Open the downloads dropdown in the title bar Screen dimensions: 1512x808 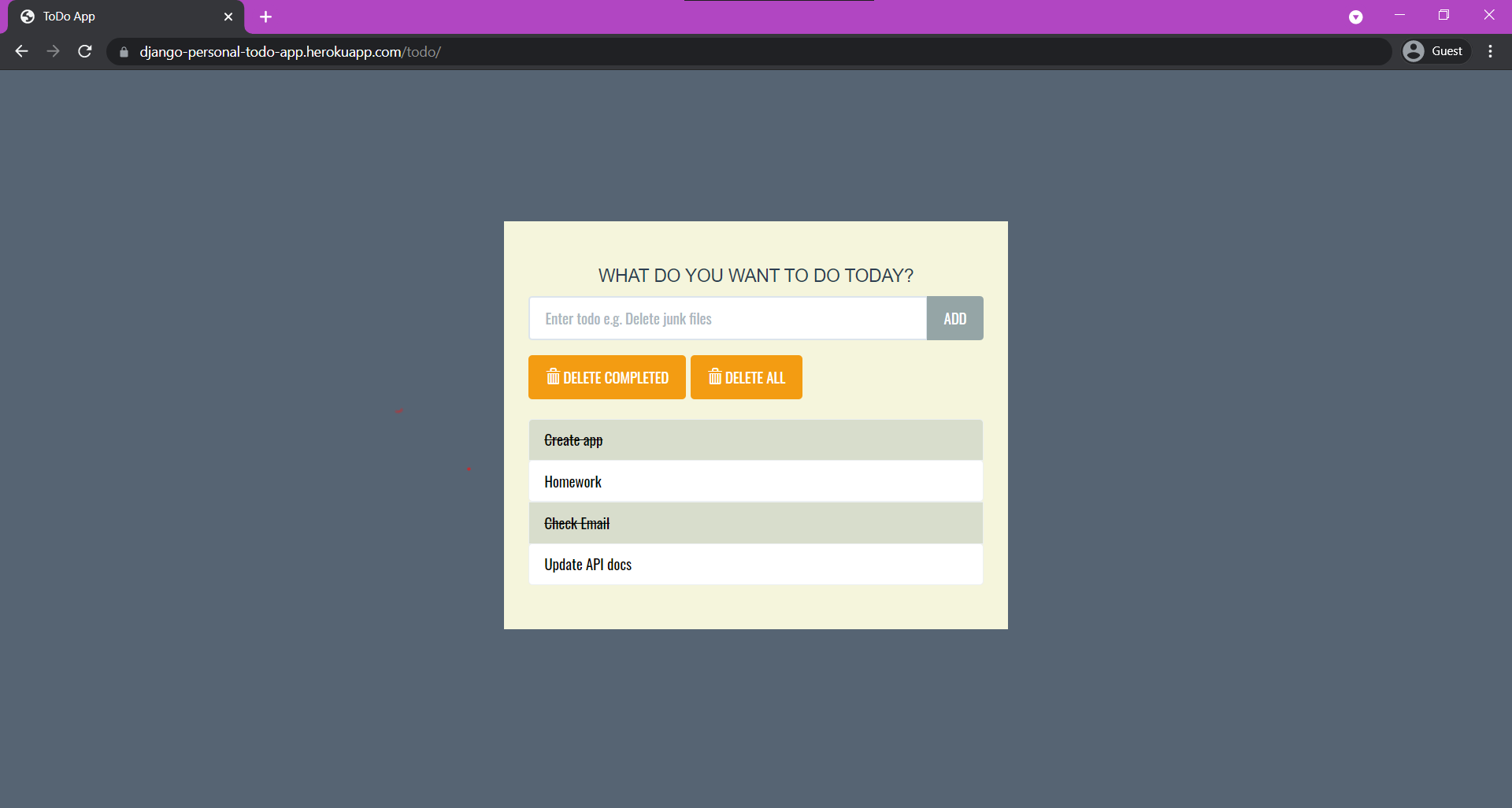coord(1356,16)
